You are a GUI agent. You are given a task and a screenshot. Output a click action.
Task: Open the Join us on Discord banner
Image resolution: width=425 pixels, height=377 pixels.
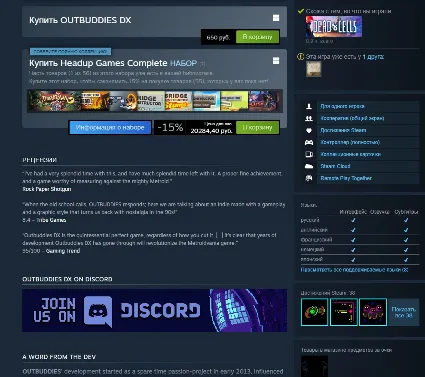tap(154, 310)
